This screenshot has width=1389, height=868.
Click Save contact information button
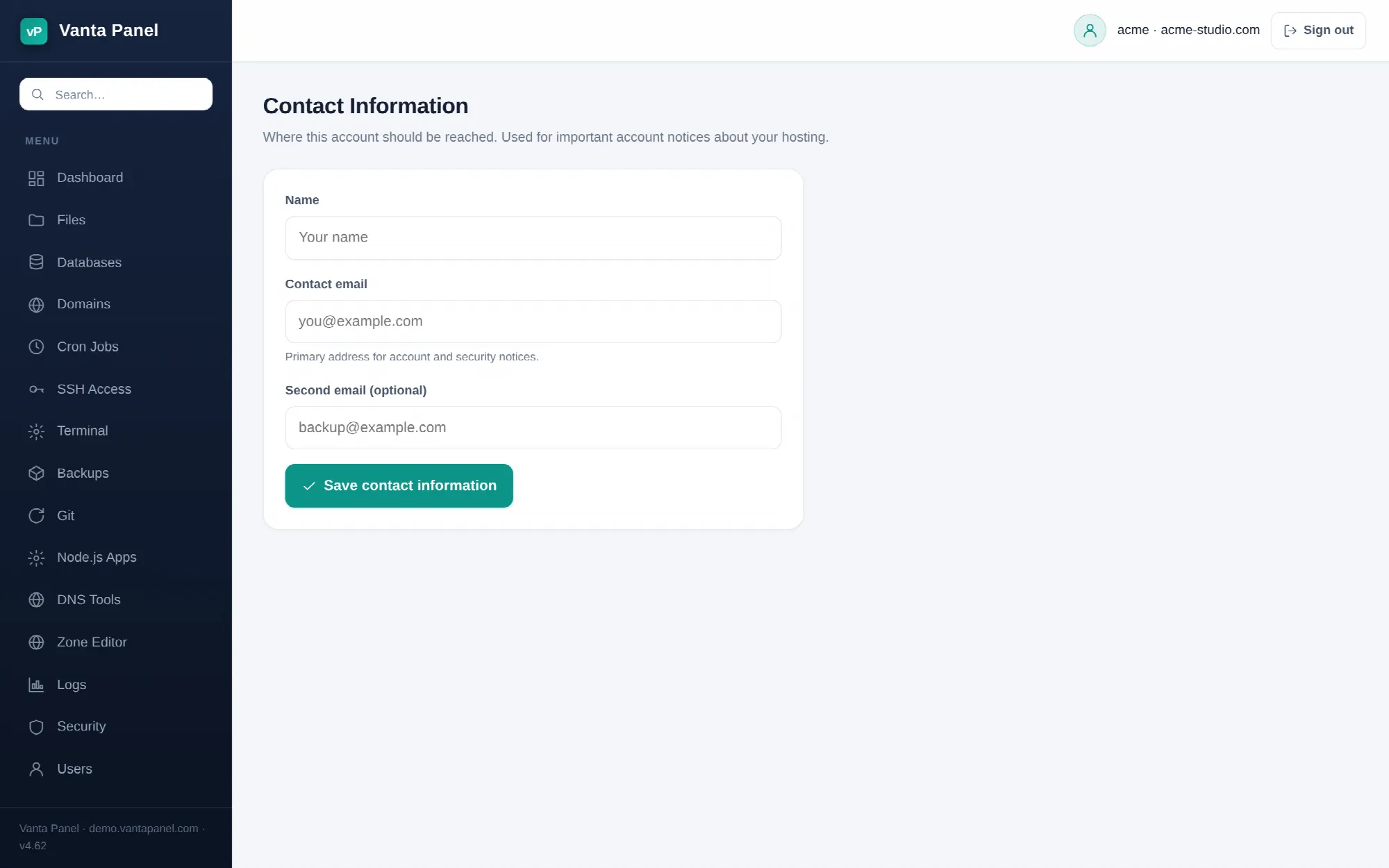coord(399,485)
